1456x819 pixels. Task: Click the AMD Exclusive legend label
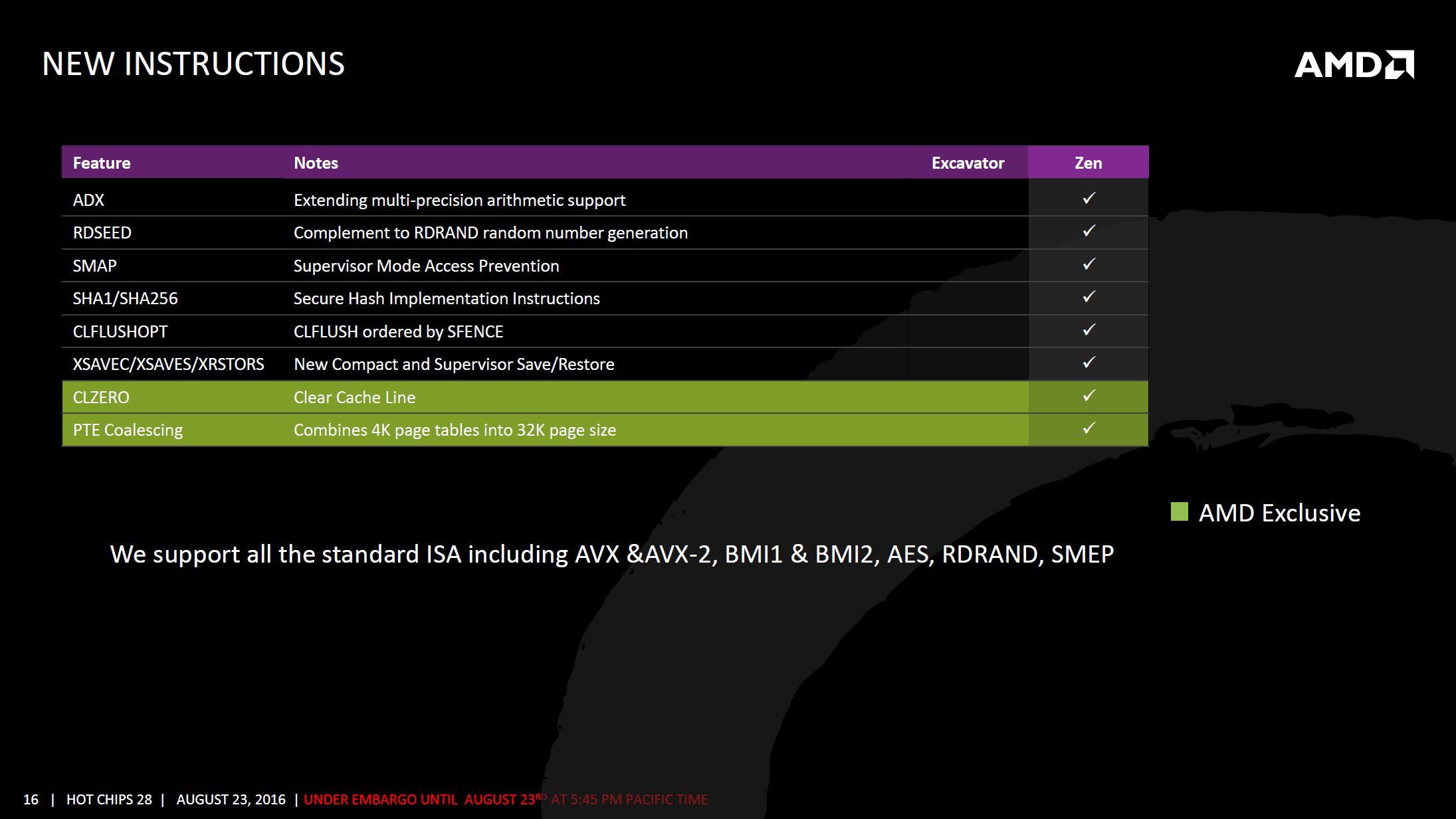[1279, 513]
